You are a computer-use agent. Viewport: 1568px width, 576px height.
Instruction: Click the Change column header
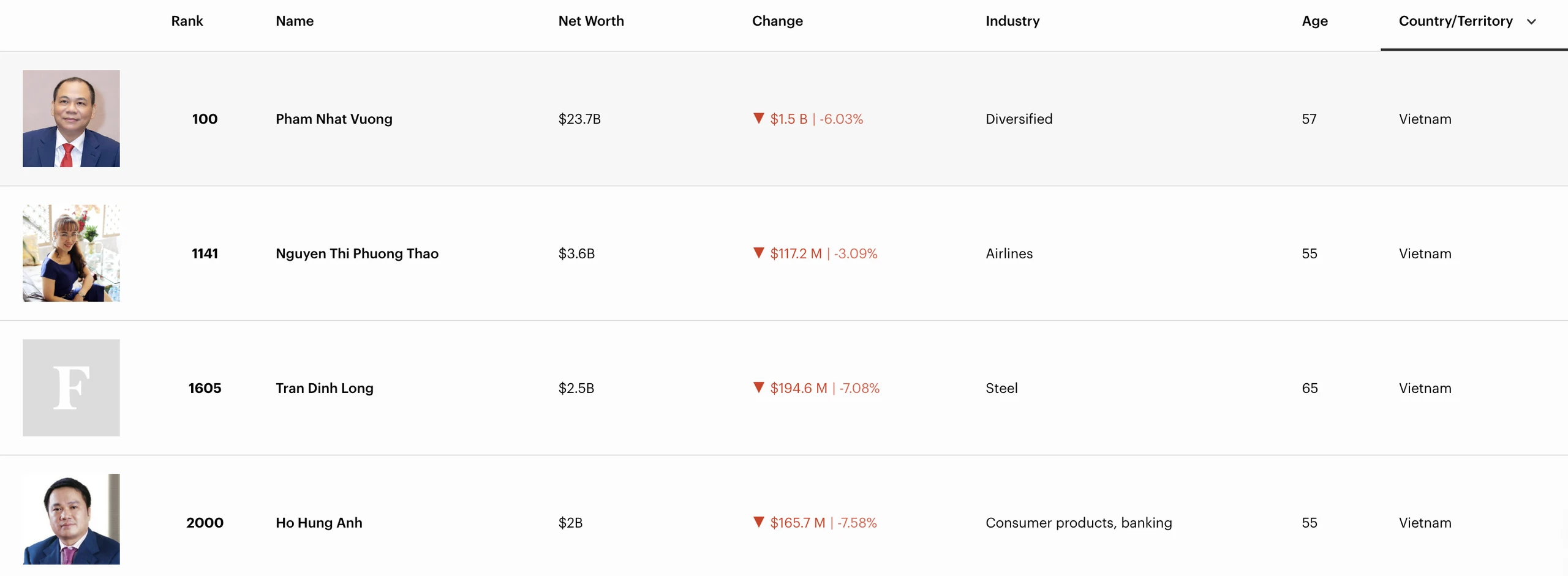(777, 21)
